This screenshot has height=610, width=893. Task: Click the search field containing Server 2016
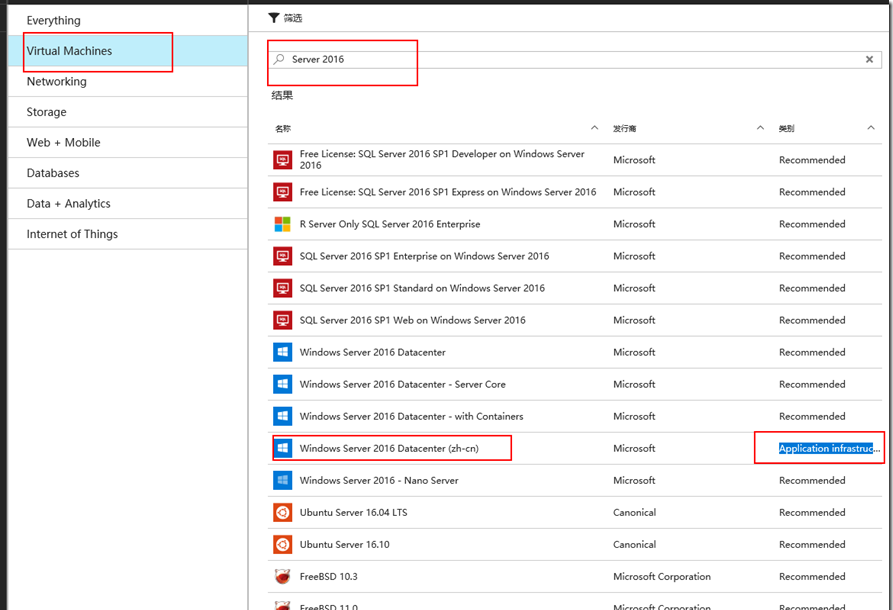point(575,59)
